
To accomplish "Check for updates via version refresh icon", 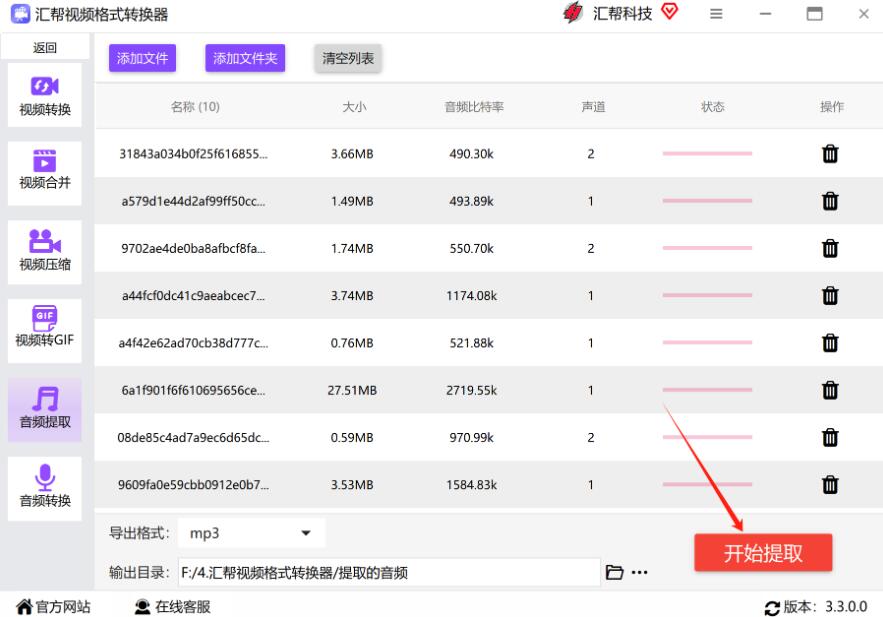I will coord(772,607).
